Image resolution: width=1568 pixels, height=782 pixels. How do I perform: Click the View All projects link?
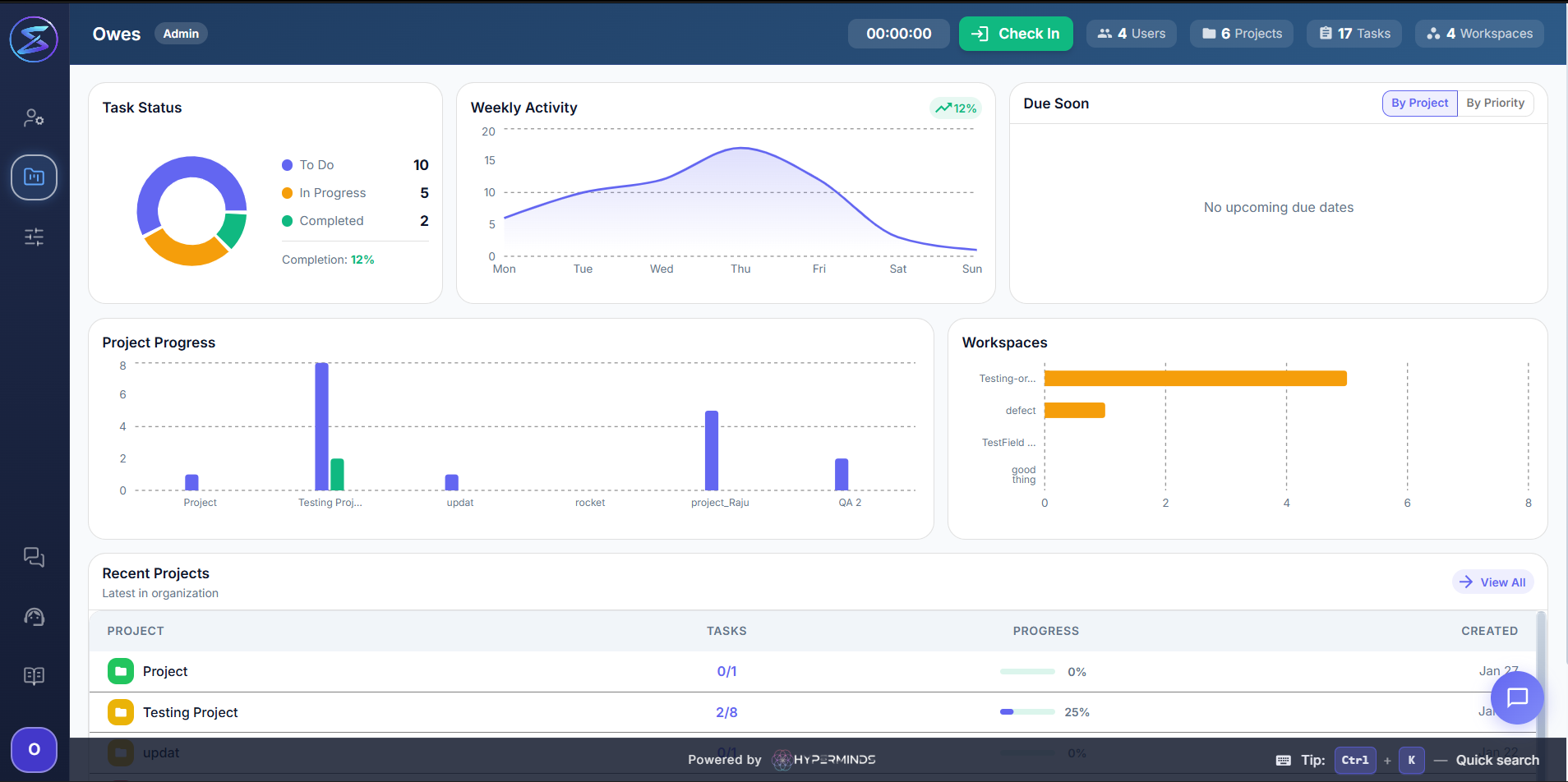tap(1493, 582)
